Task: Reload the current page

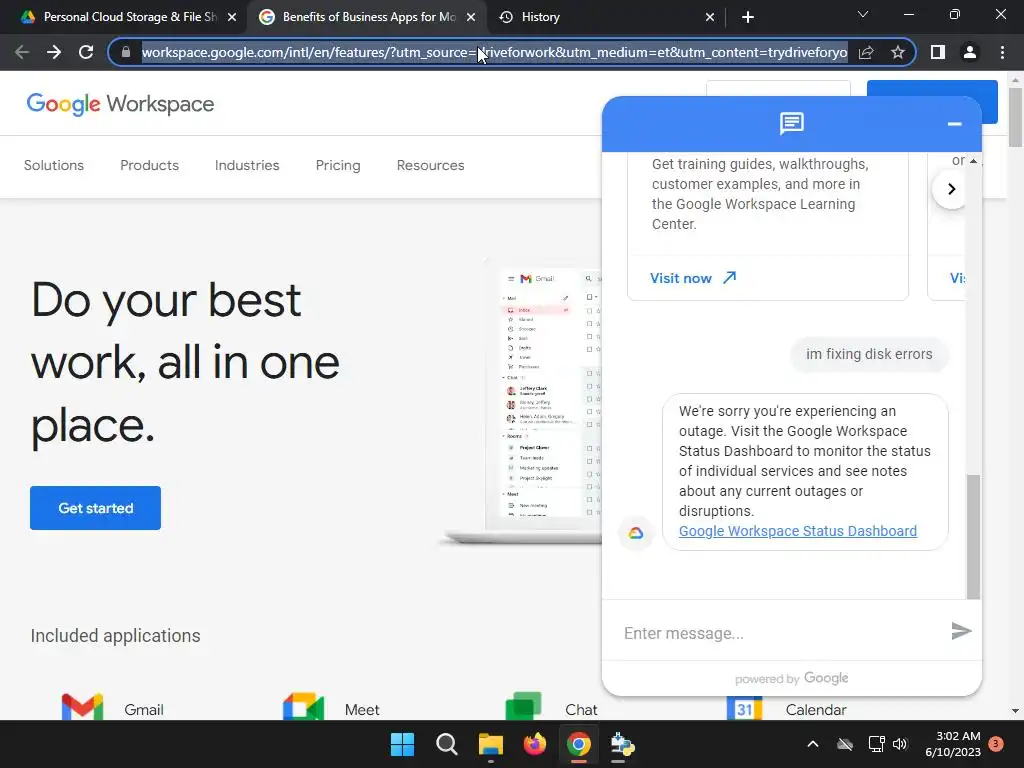Action: 86,52
